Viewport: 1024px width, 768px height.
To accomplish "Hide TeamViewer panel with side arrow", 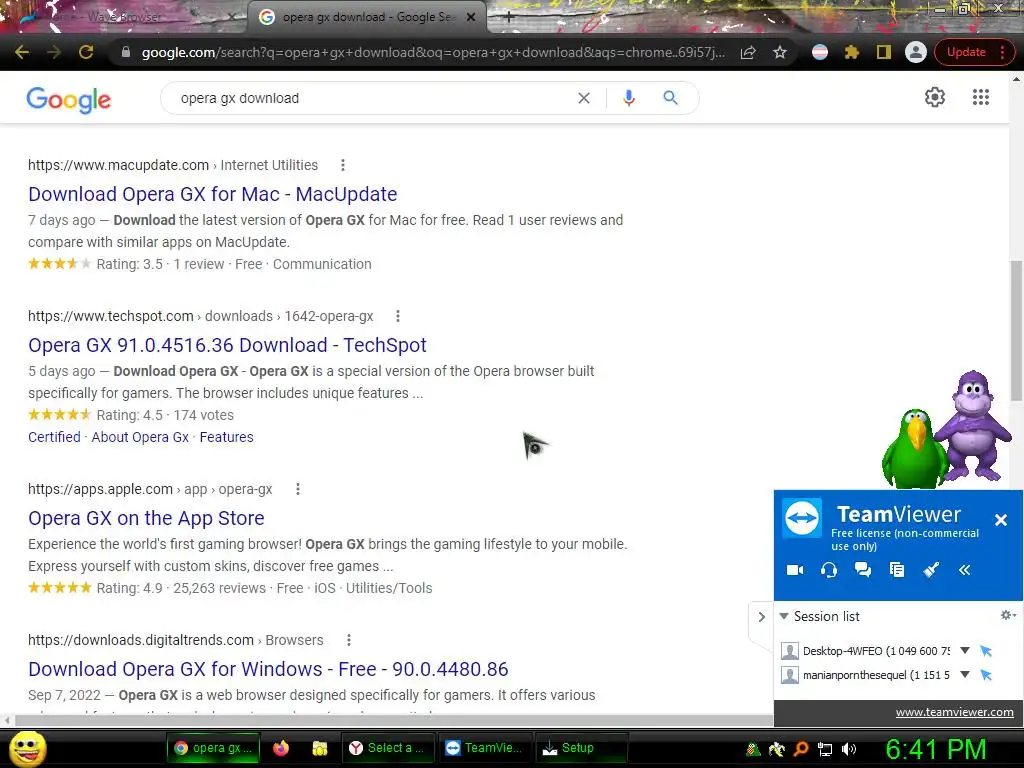I will point(761,616).
